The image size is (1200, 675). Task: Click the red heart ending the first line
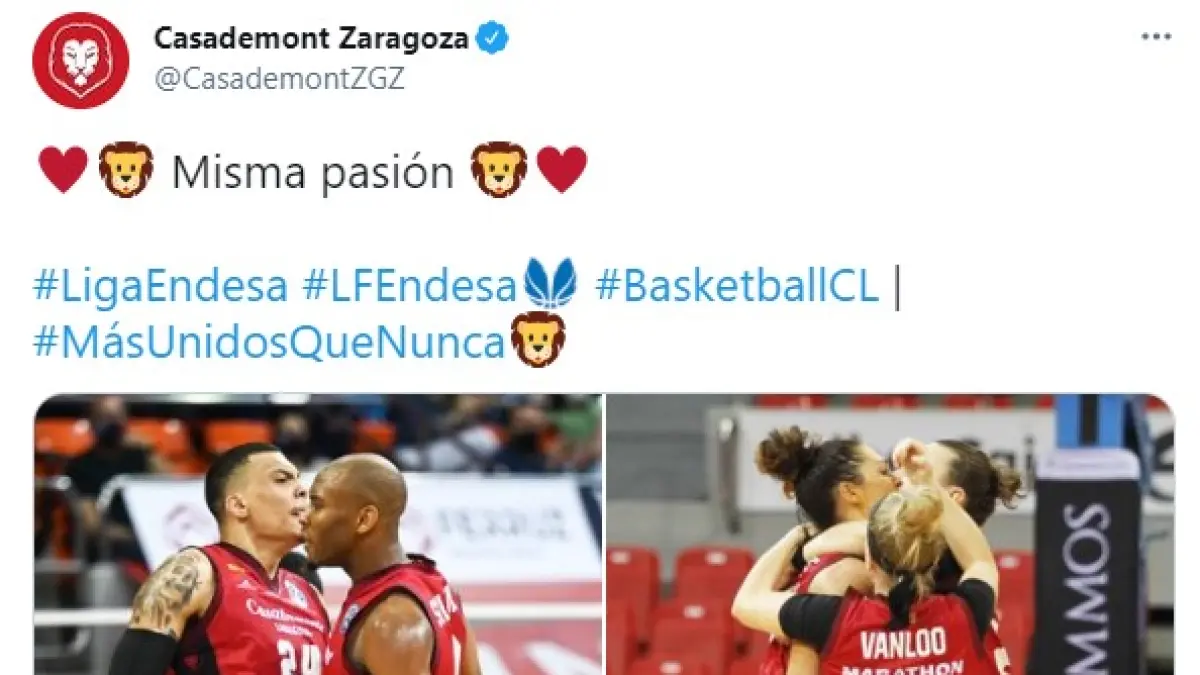562,170
